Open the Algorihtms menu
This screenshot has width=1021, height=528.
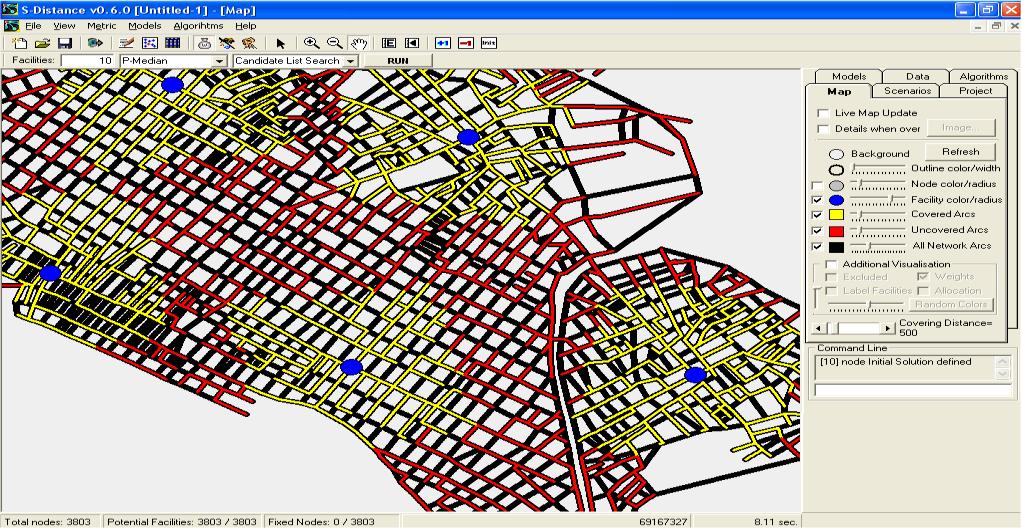click(x=198, y=26)
